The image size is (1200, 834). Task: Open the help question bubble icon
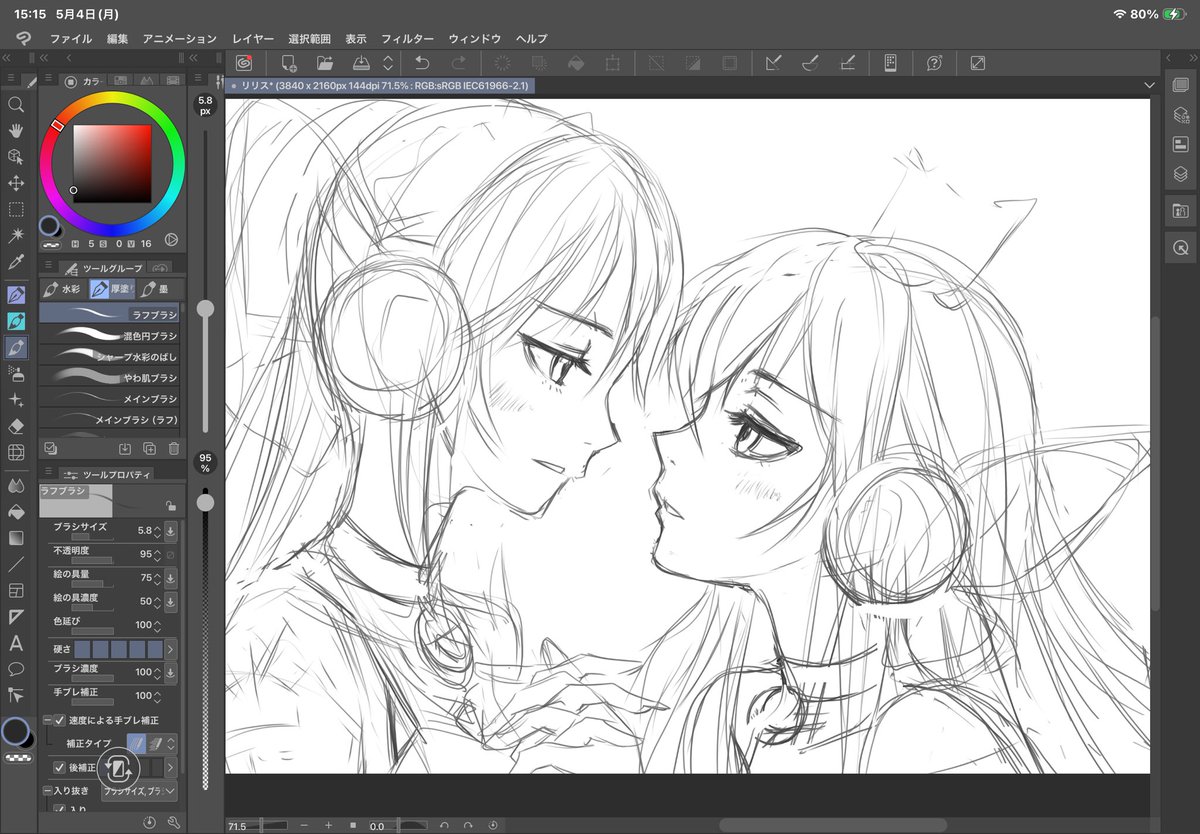934,63
